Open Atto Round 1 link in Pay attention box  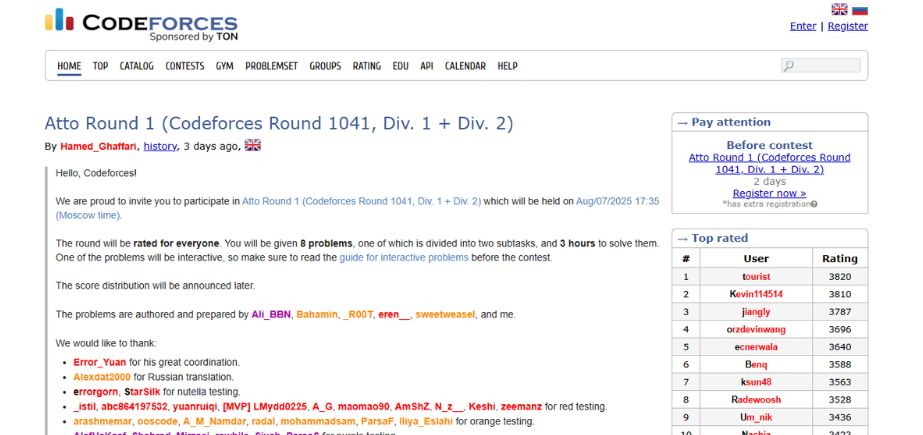point(769,164)
